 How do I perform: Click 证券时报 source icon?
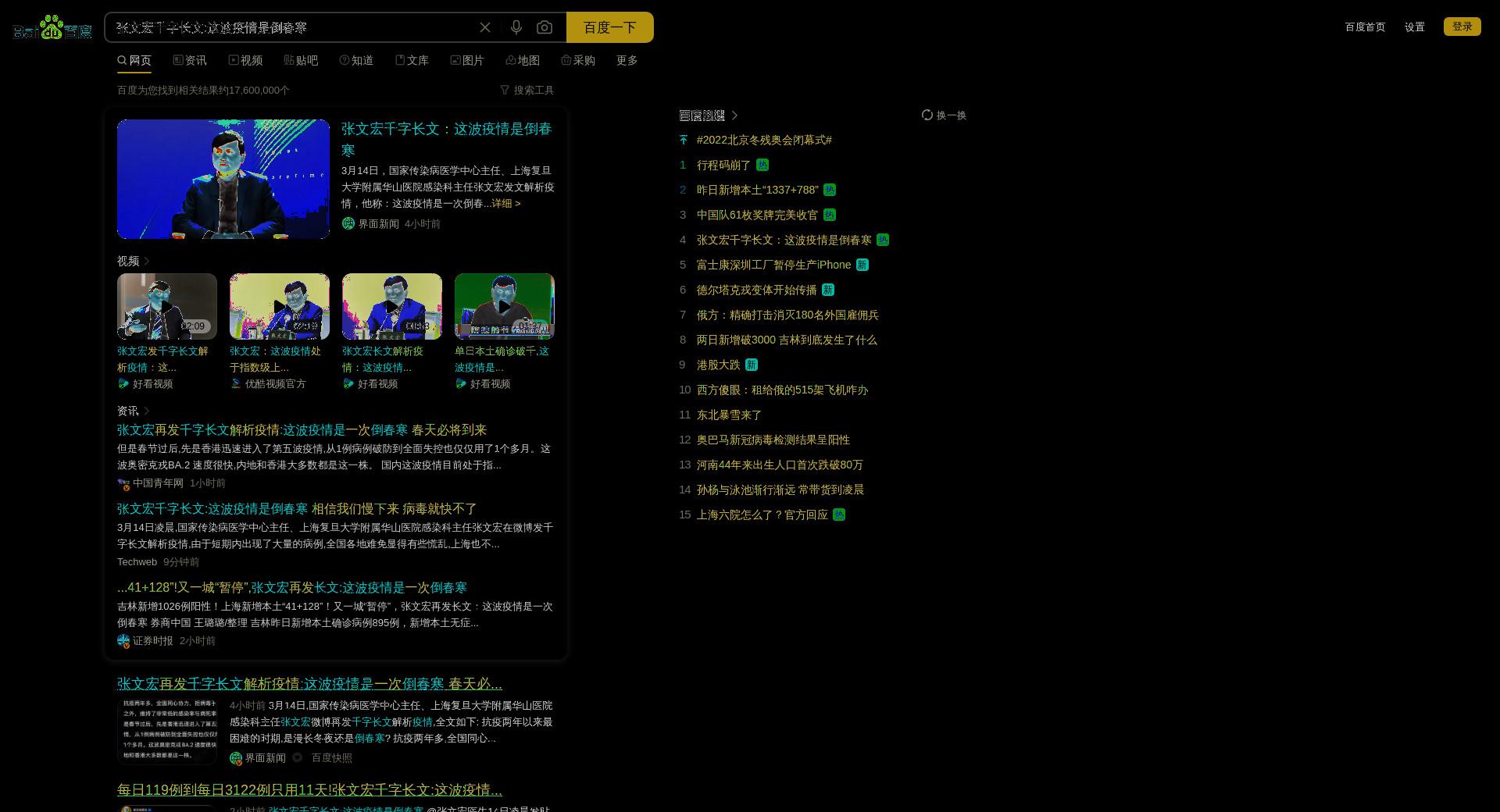[123, 641]
